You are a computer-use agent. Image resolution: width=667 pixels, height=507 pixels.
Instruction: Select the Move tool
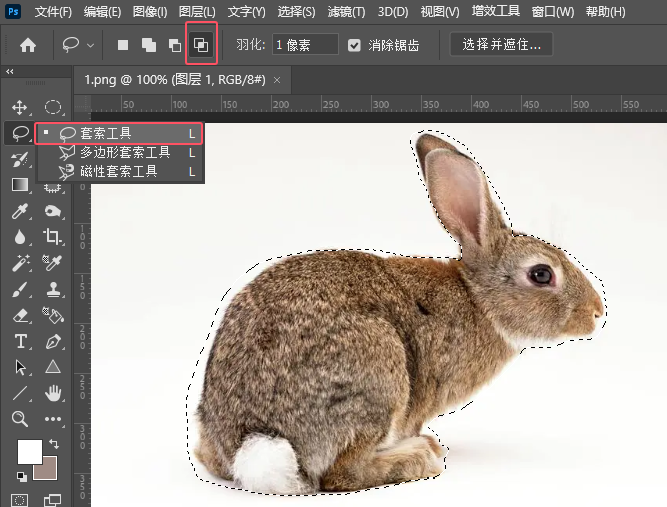tap(20, 107)
